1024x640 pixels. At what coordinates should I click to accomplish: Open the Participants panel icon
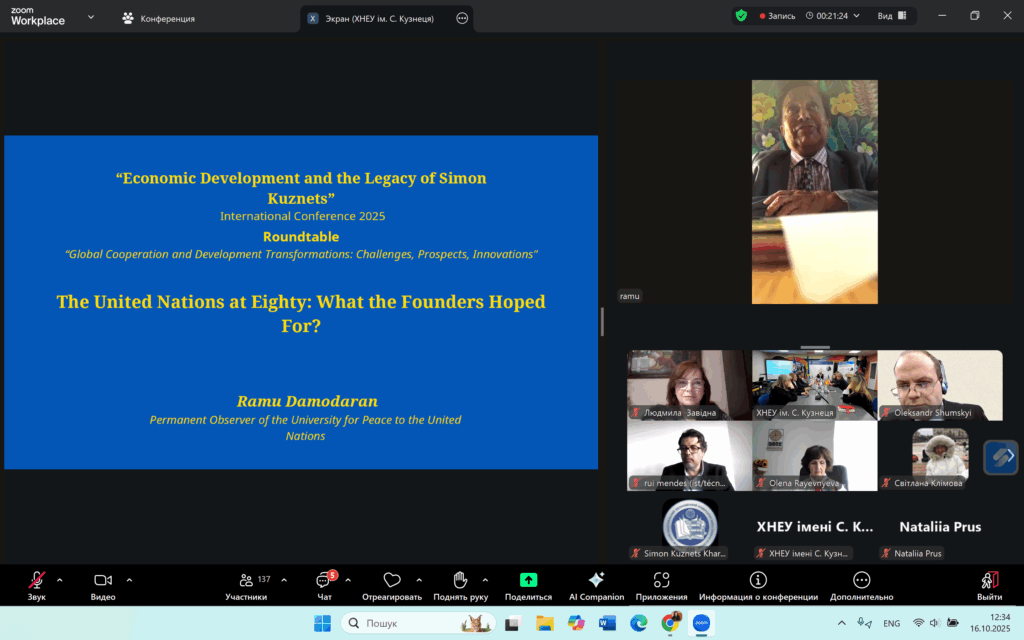[x=246, y=580]
